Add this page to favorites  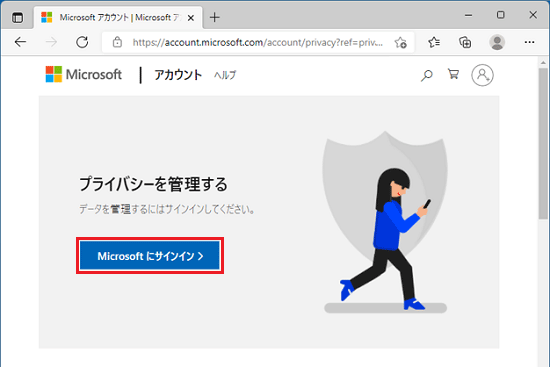pyautogui.click(x=400, y=42)
